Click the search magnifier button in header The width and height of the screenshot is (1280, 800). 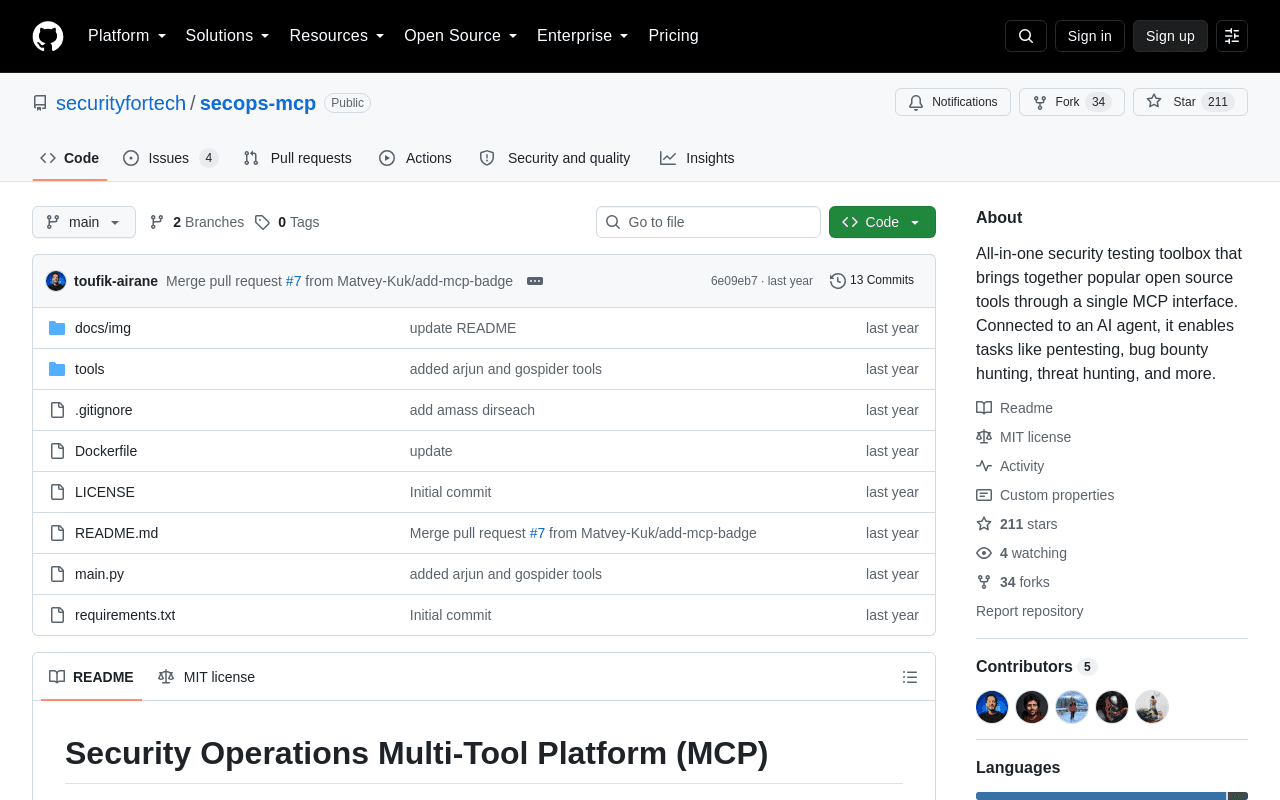click(x=1026, y=36)
